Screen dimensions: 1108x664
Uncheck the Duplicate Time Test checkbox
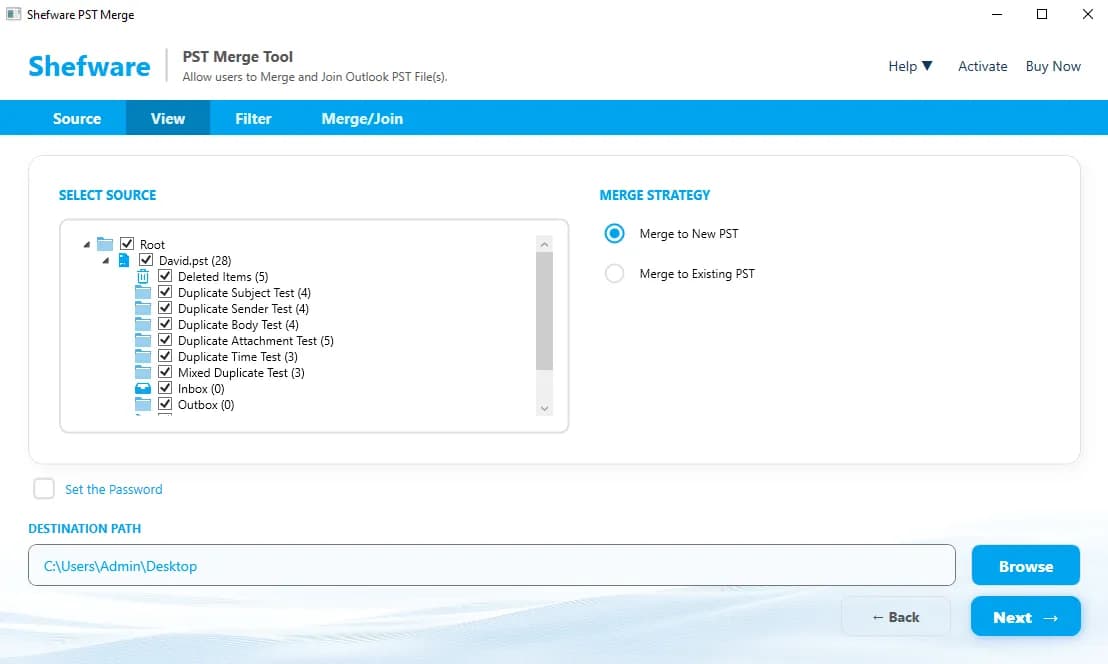point(165,356)
